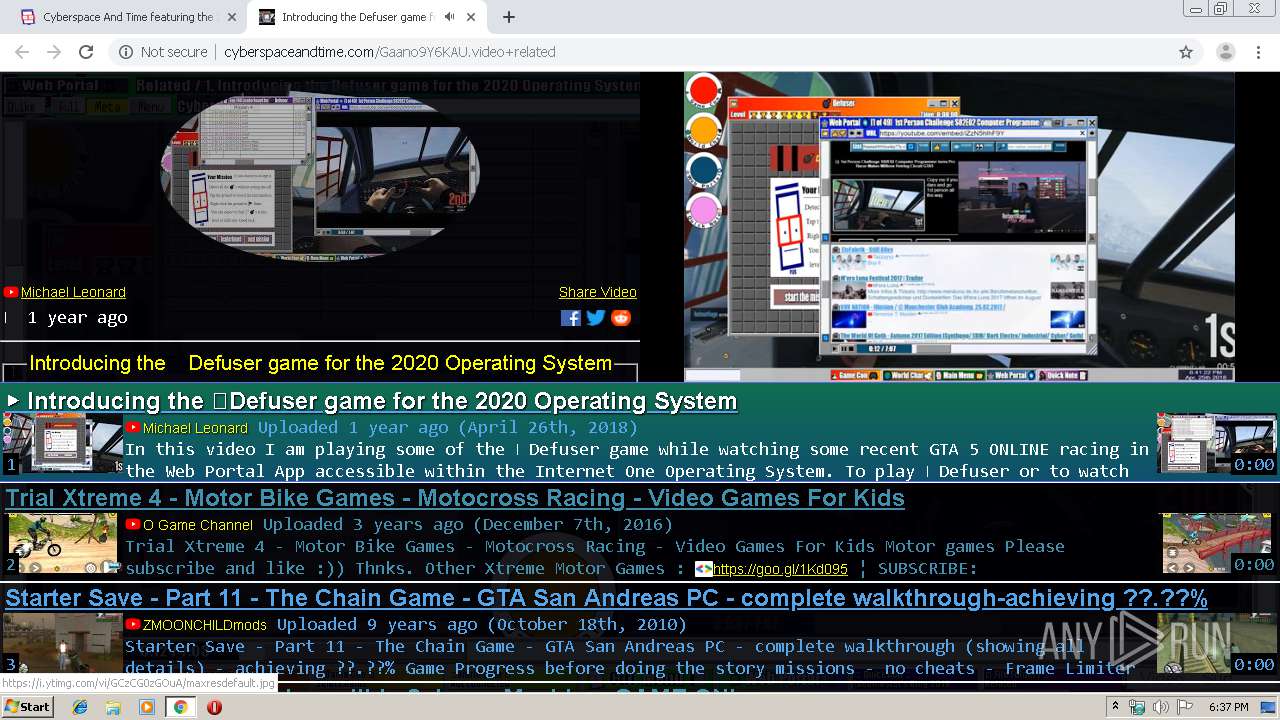This screenshot has height=720, width=1280.
Task: Open Windows Media Player in taskbar
Action: click(x=147, y=707)
